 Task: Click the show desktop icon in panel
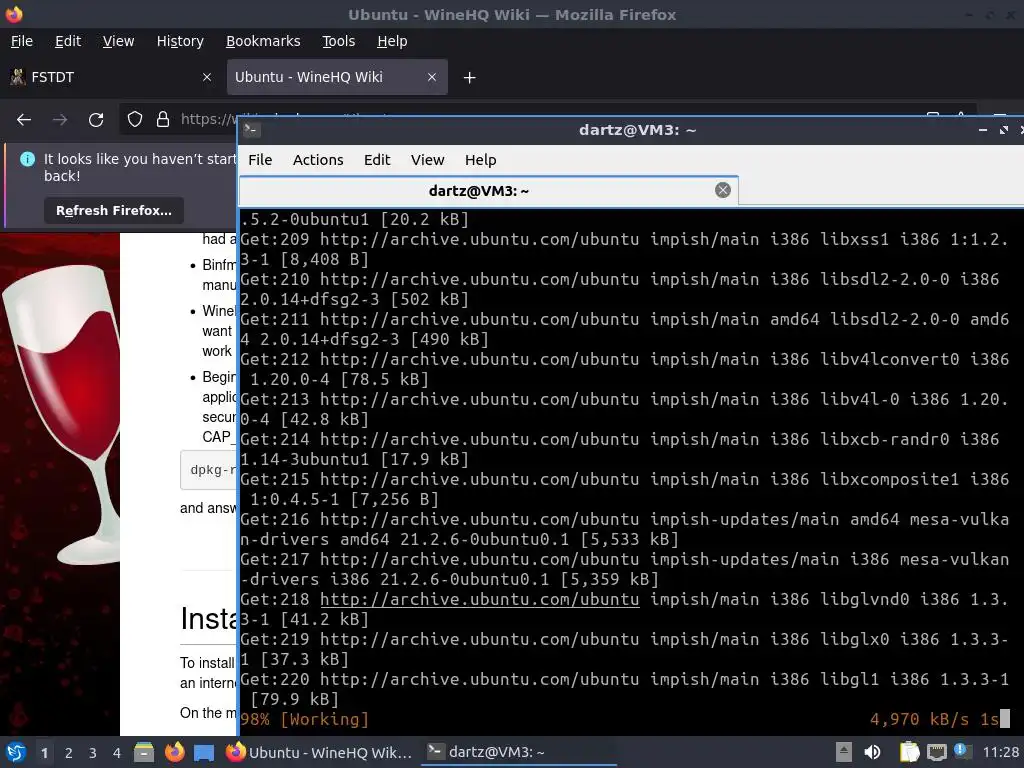click(204, 753)
